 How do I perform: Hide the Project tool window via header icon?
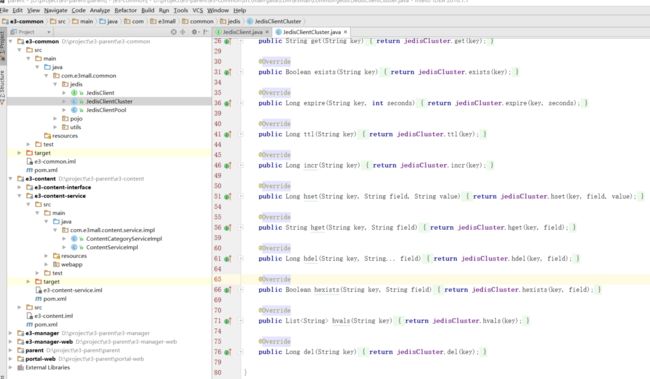[205, 32]
